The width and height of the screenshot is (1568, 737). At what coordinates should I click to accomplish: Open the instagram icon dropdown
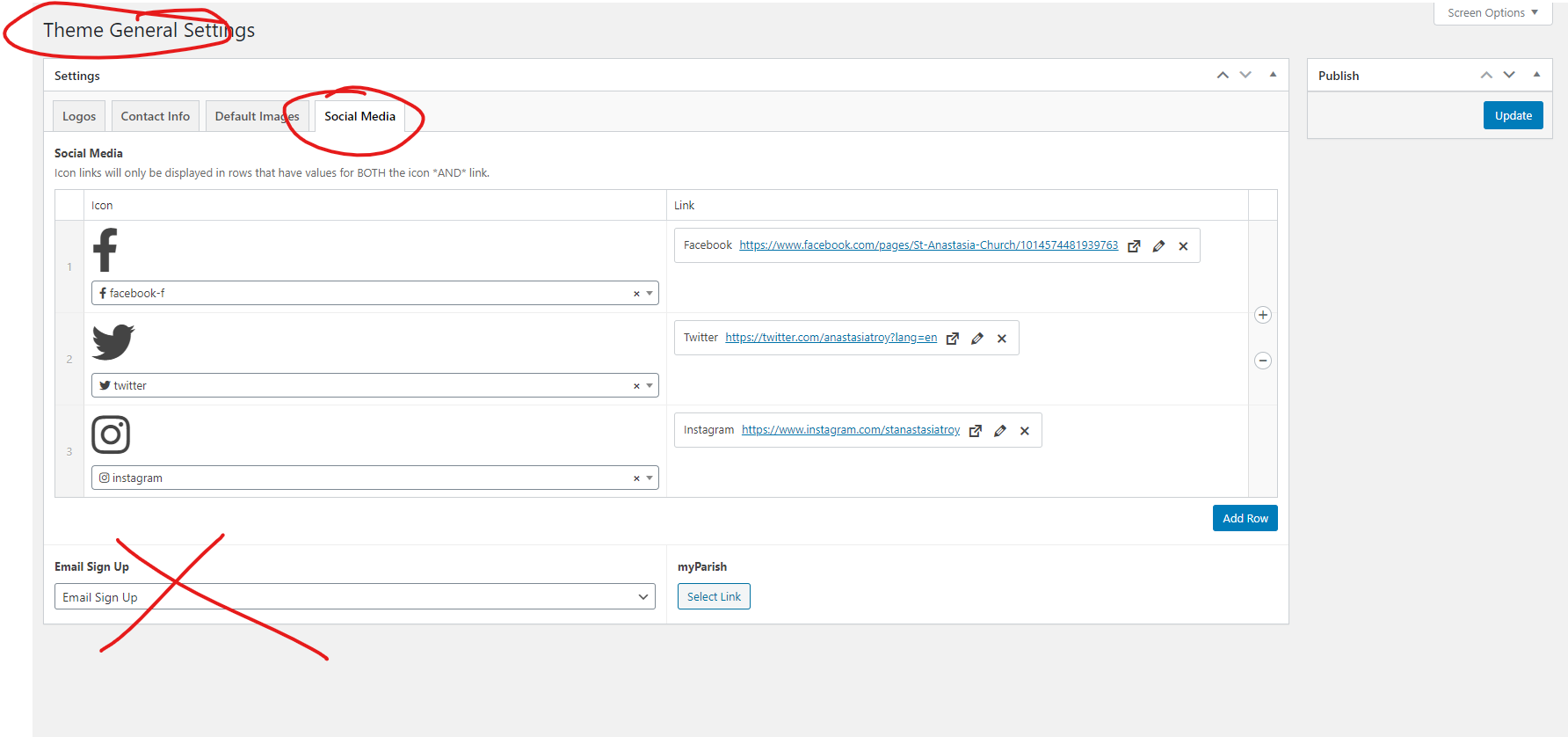click(650, 478)
